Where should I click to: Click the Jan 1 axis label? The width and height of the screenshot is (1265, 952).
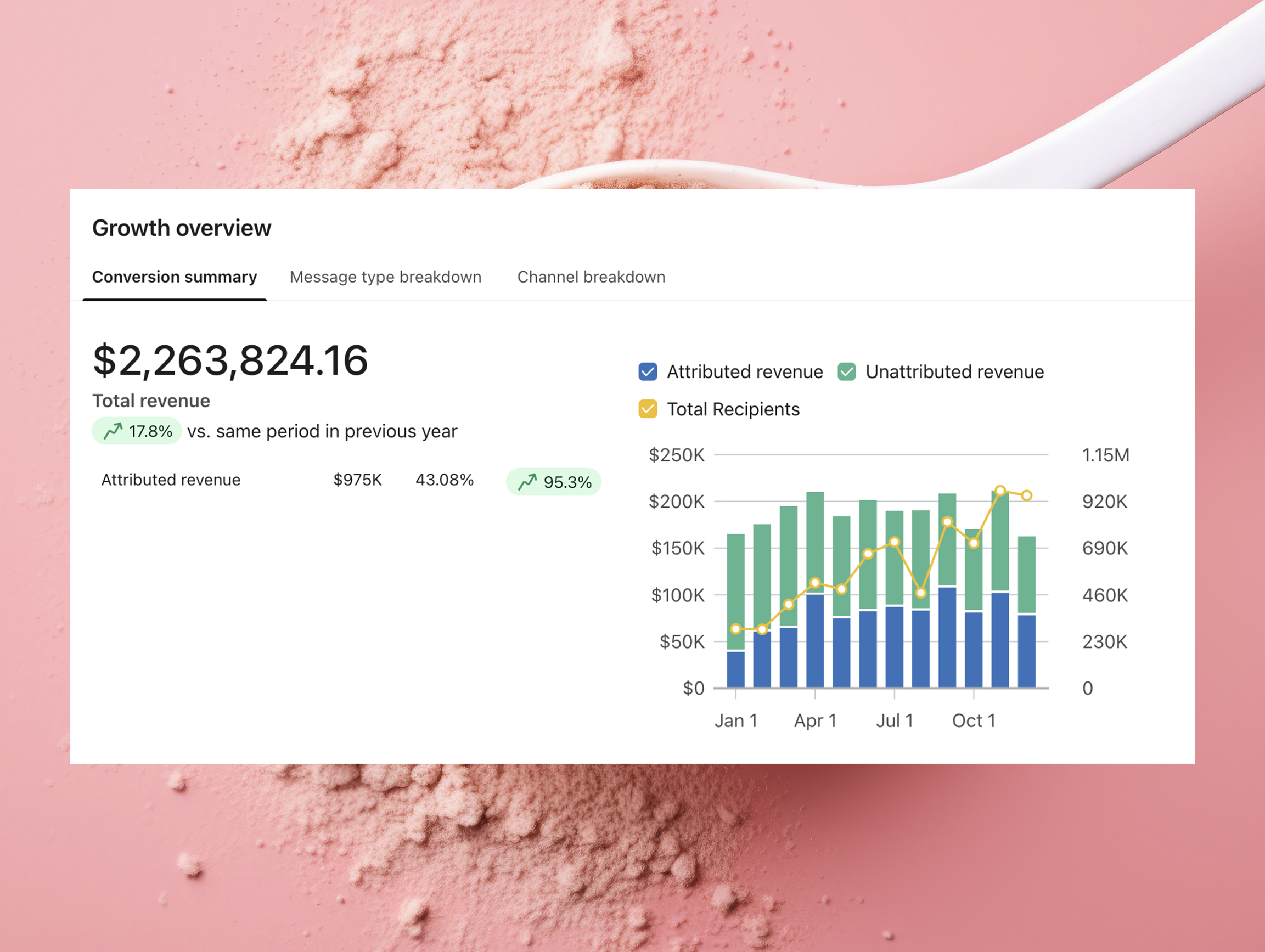[x=735, y=720]
